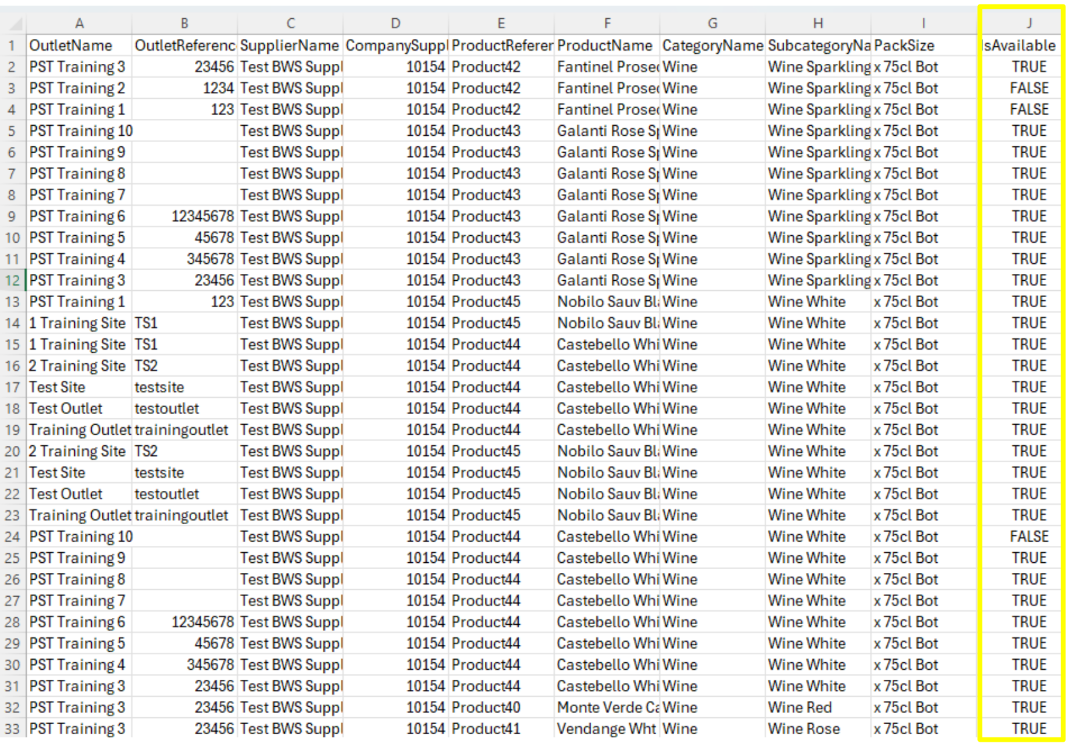This screenshot has height=745, width=1071.
Task: Click the Monte Verde product name cell
Action: (x=606, y=707)
